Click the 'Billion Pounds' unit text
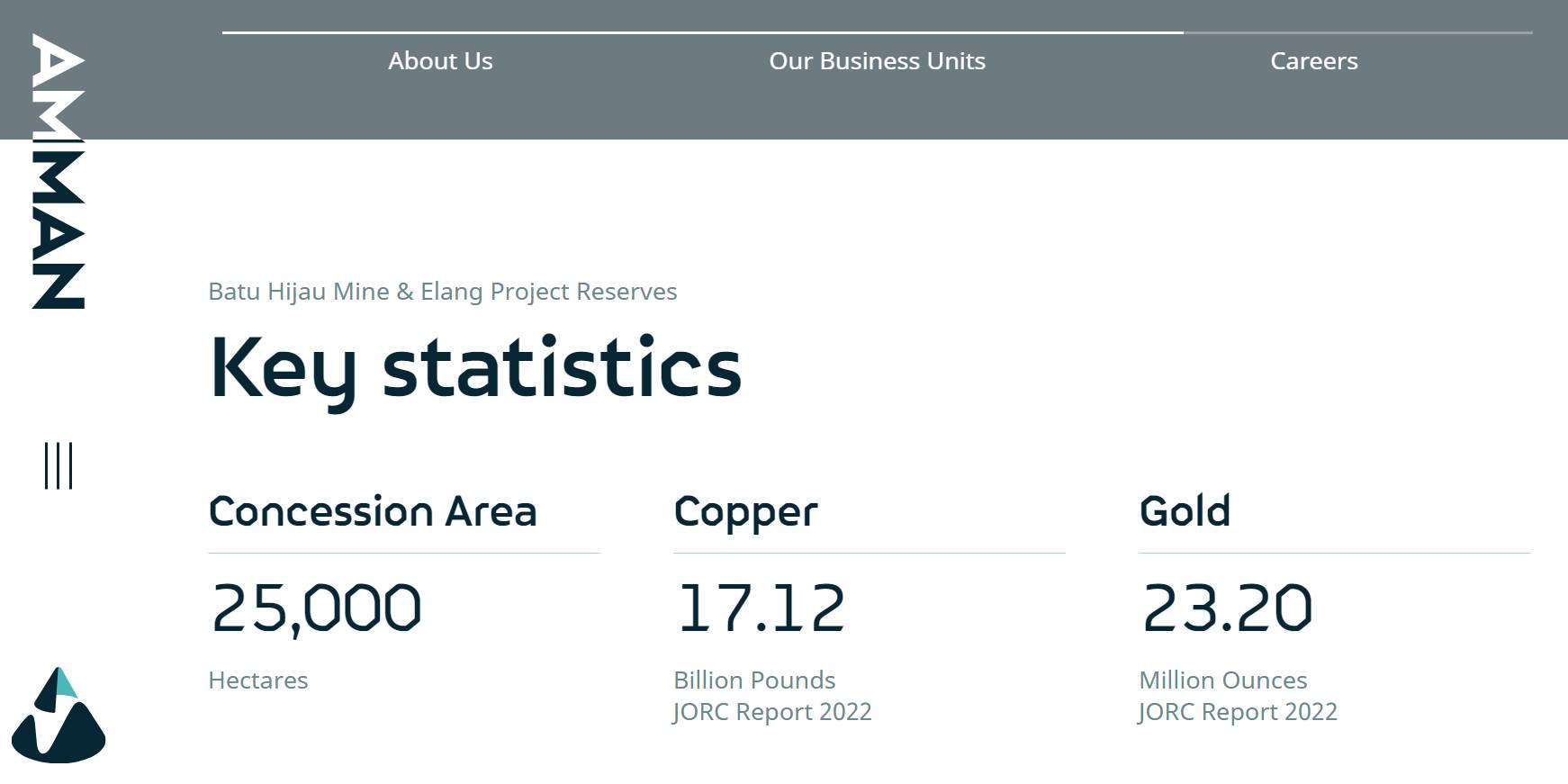1568x784 pixels. coord(754,680)
